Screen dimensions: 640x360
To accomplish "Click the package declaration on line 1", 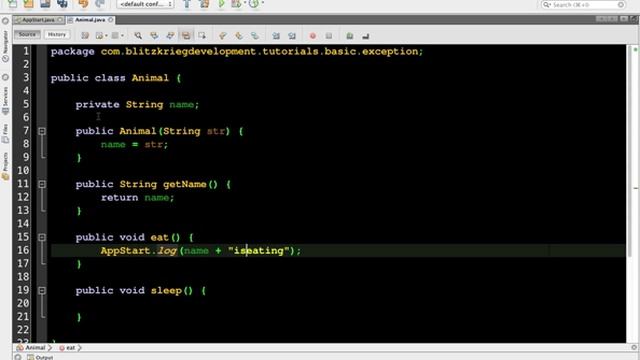I will pos(237,51).
